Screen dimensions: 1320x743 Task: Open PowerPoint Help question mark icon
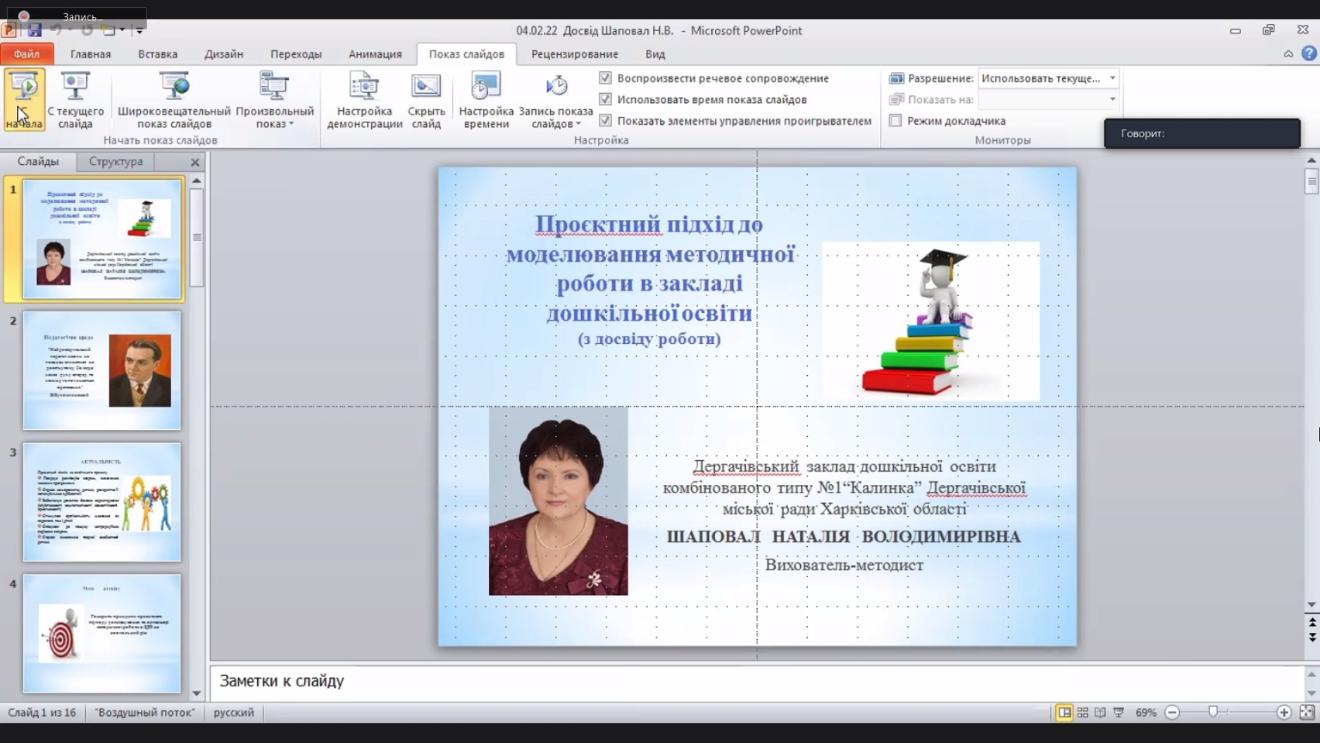(1309, 54)
